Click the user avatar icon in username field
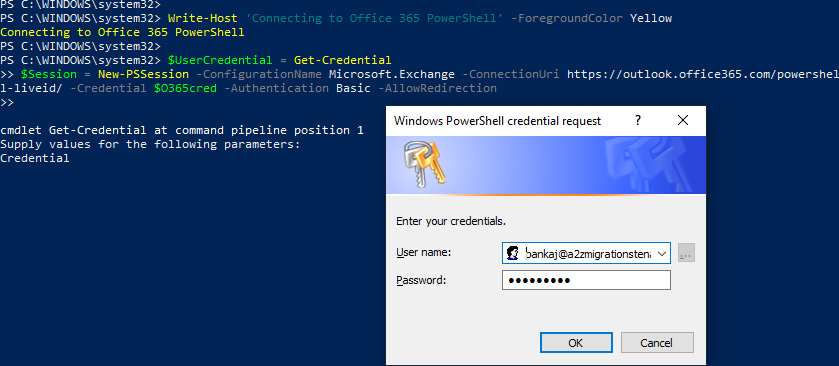This screenshot has width=839, height=366. point(513,253)
